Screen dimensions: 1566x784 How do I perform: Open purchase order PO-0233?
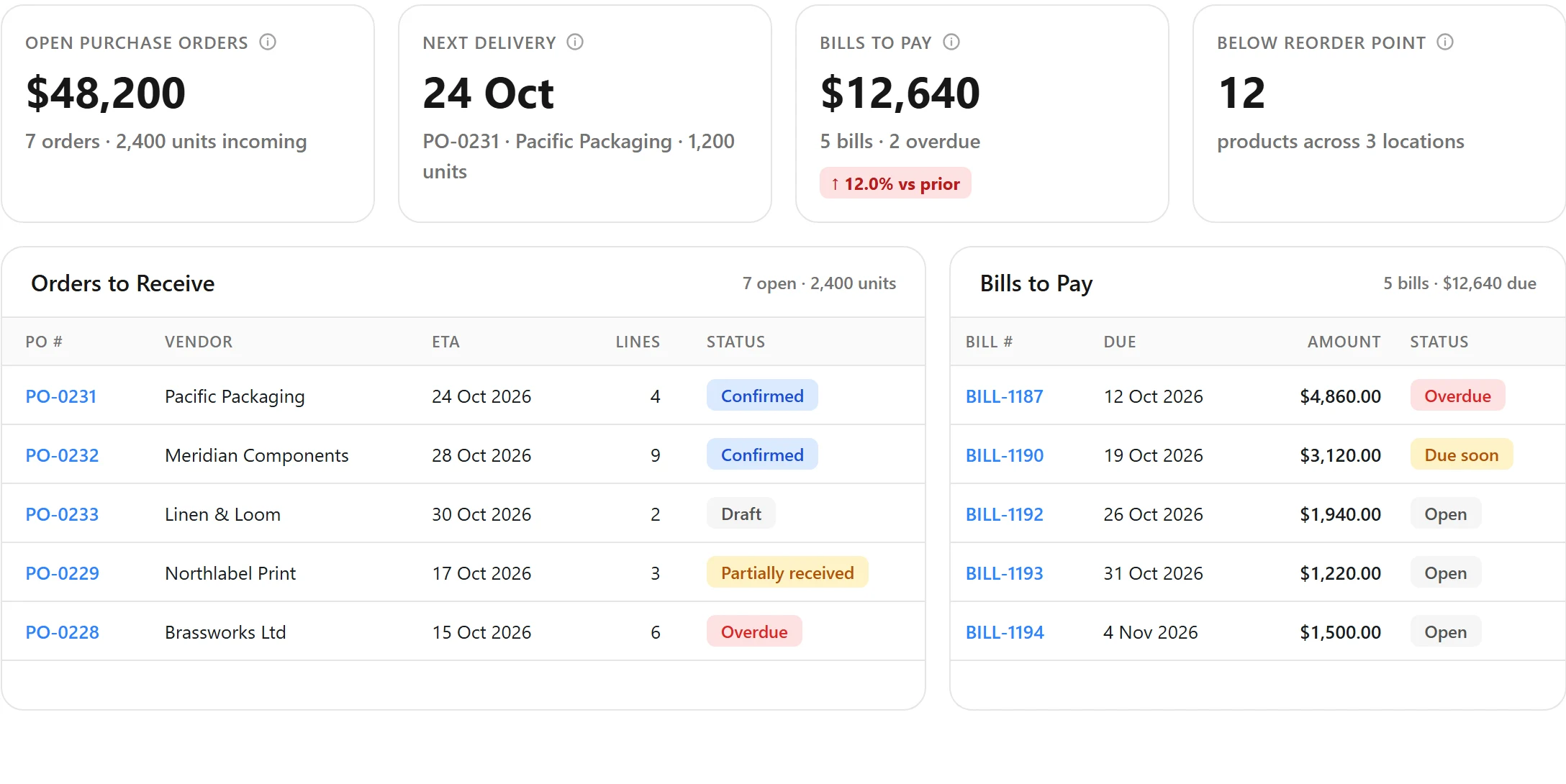(x=62, y=514)
